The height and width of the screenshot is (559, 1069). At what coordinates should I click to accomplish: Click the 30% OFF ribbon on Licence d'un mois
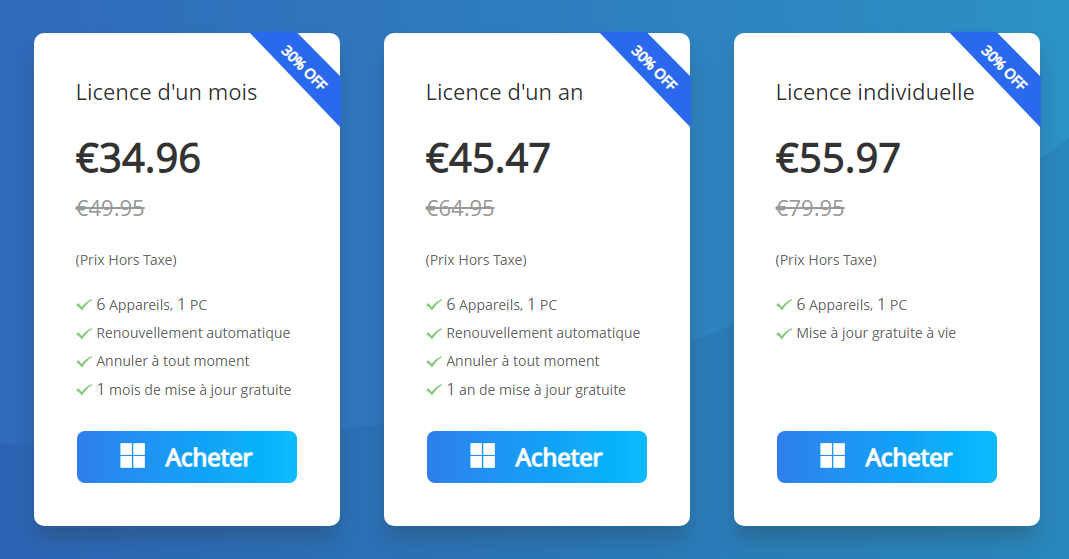305,67
